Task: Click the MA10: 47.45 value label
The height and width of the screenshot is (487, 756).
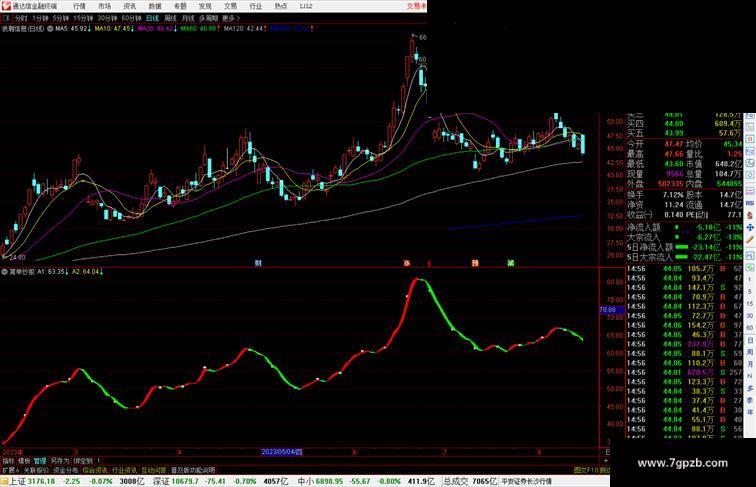Action: pyautogui.click(x=114, y=29)
